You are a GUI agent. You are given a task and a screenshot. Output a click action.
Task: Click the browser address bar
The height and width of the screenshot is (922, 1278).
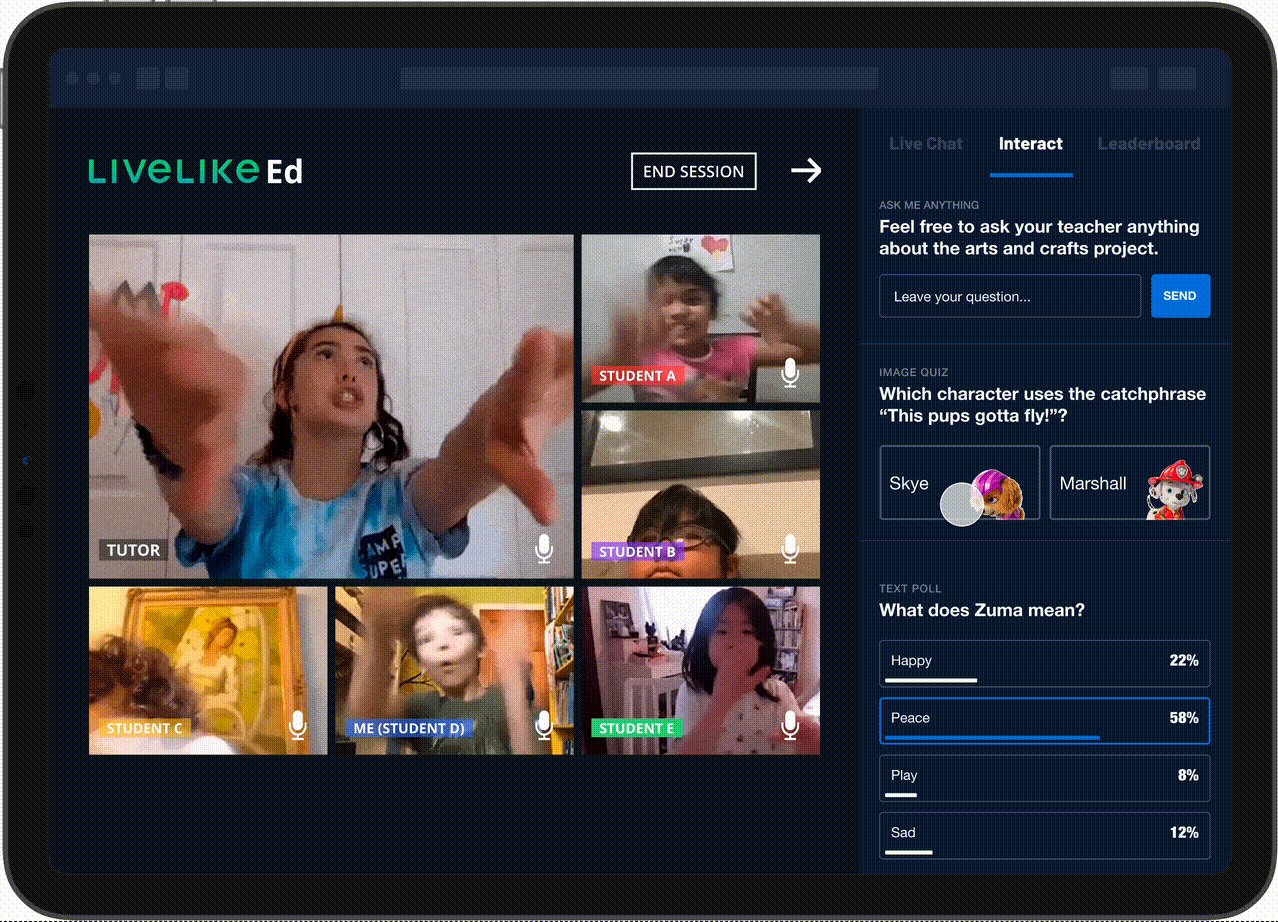pyautogui.click(x=639, y=78)
